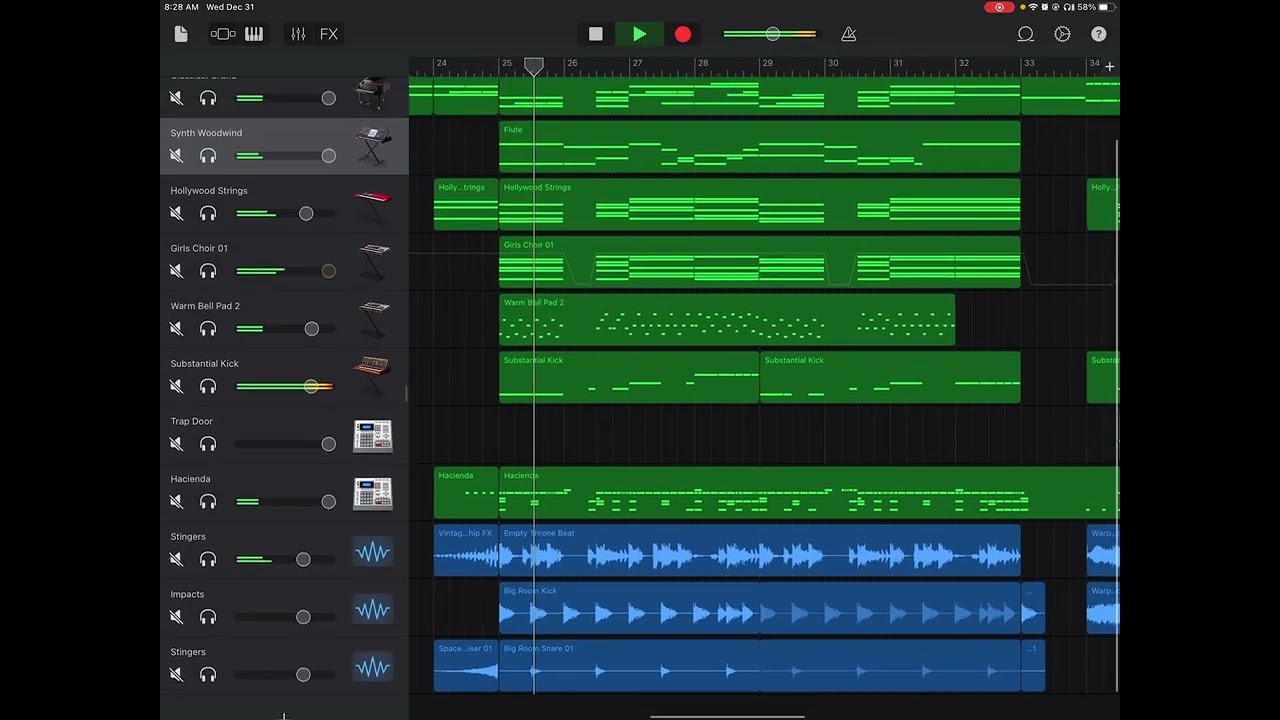This screenshot has height=720, width=1280.
Task: Click bar 30 on the timeline ruler
Action: click(x=833, y=63)
